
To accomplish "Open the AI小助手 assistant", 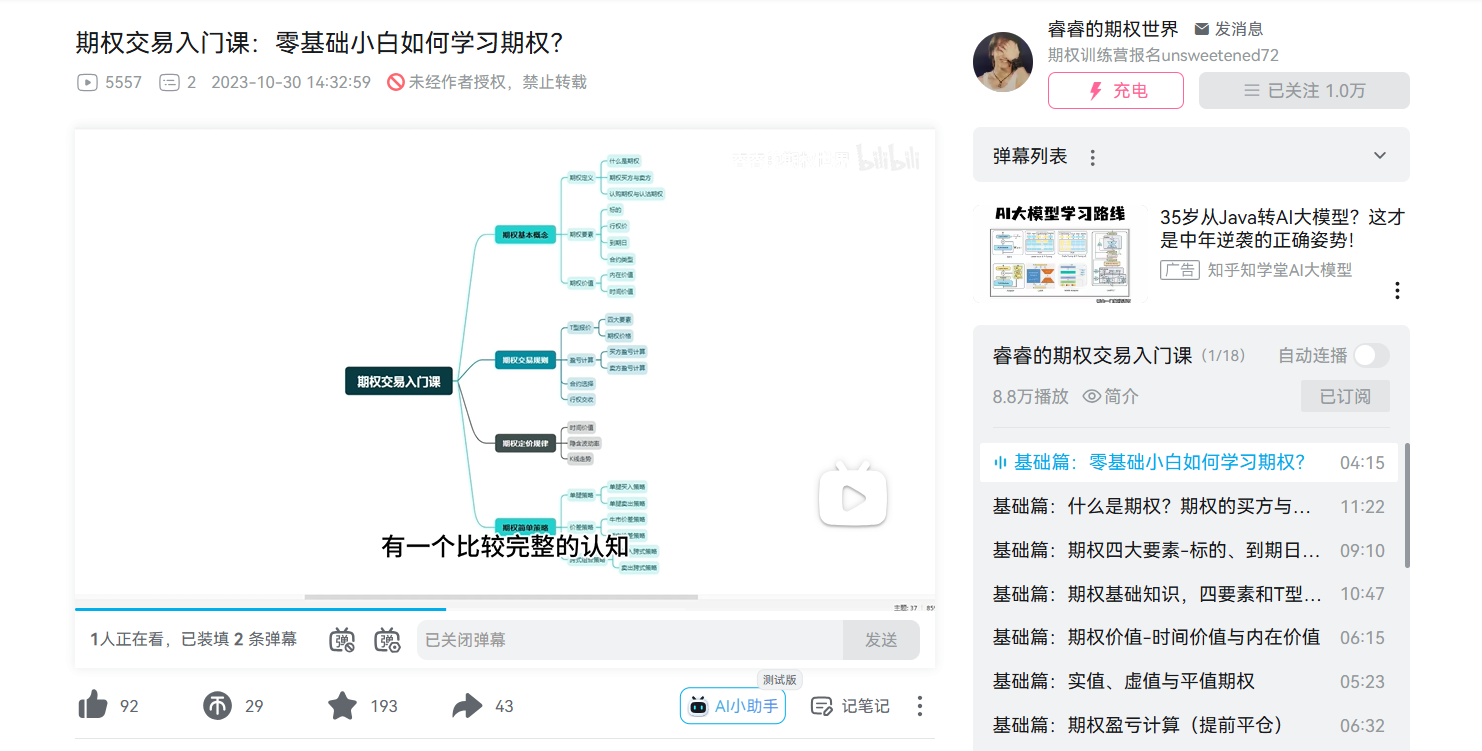I will [x=732, y=706].
